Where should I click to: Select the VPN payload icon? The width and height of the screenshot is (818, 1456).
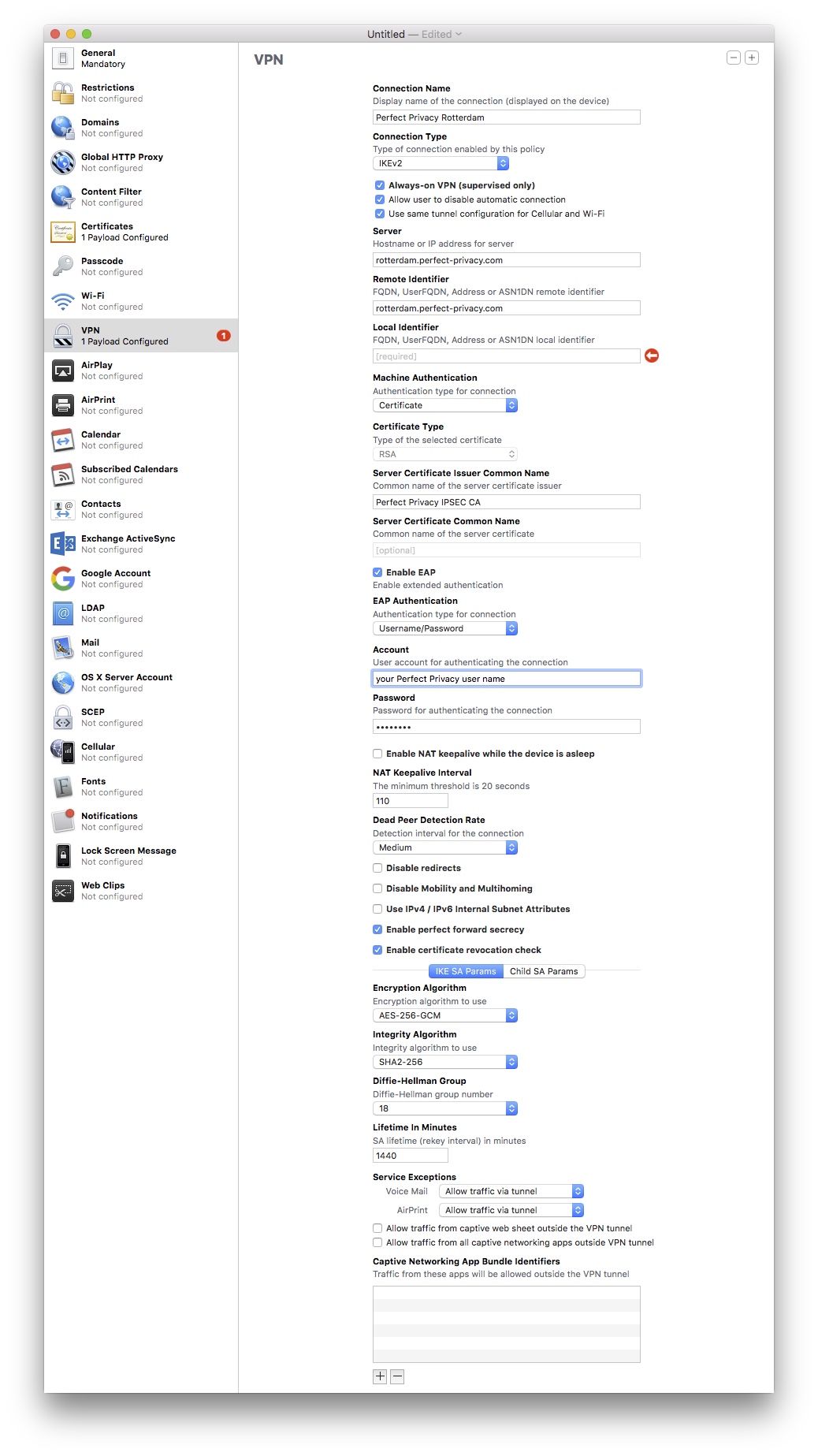[63, 336]
